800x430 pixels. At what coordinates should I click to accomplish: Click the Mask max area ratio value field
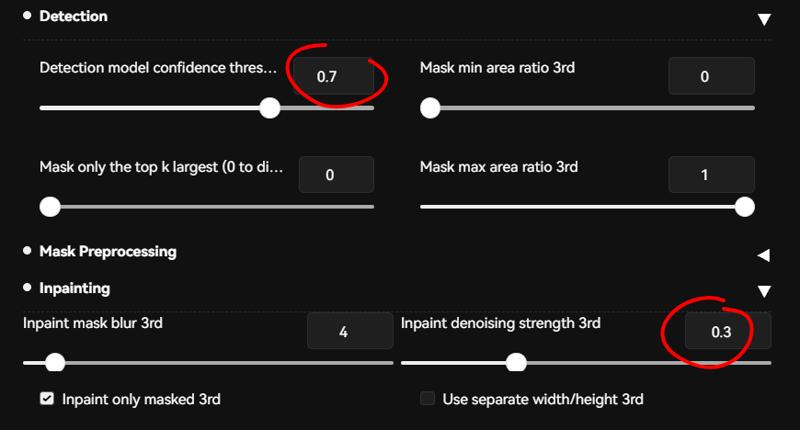click(x=711, y=174)
